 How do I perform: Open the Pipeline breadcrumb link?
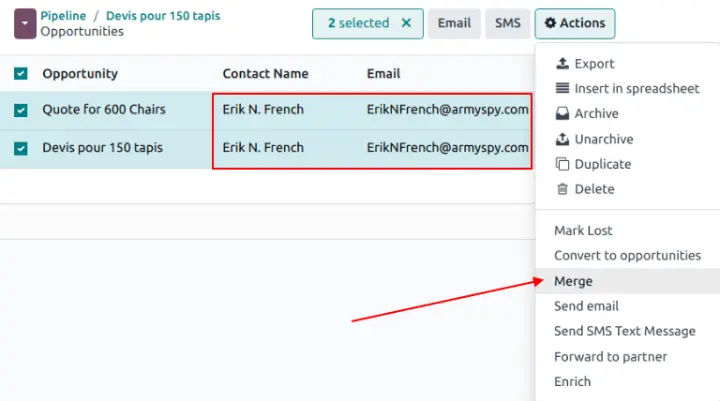(x=63, y=16)
